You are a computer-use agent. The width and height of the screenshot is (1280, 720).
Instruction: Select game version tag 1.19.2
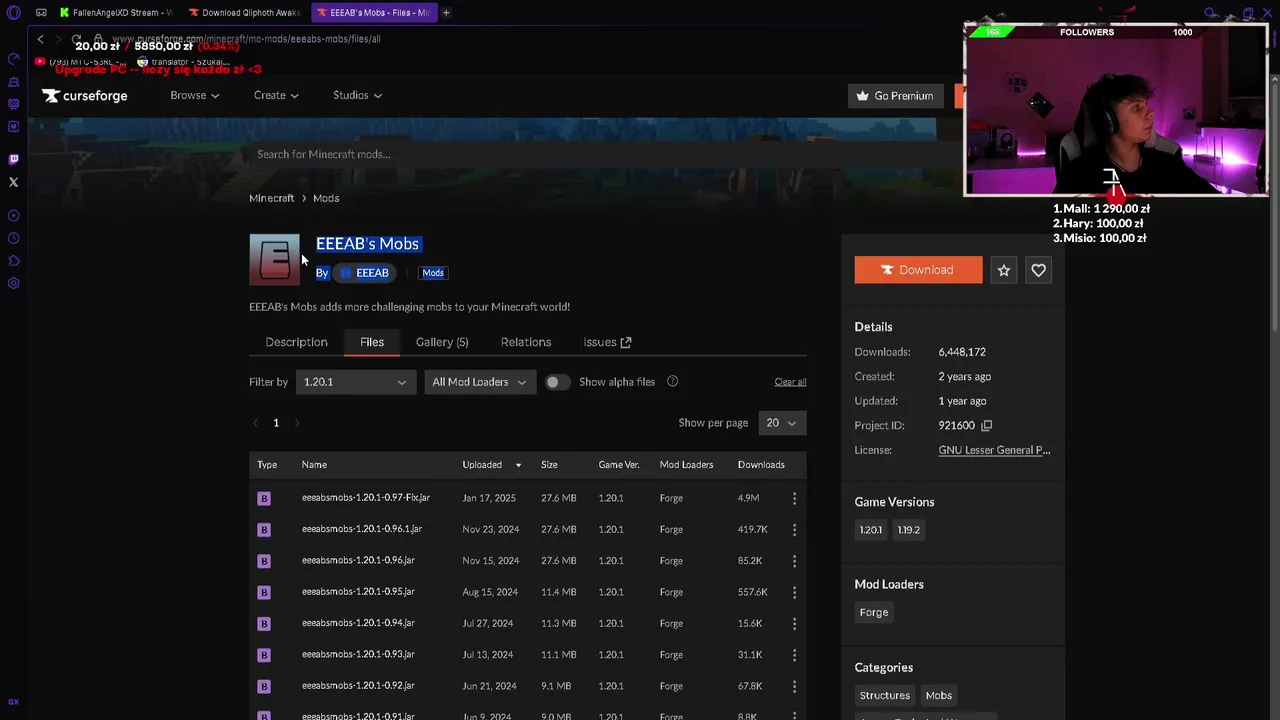pyautogui.click(x=908, y=530)
